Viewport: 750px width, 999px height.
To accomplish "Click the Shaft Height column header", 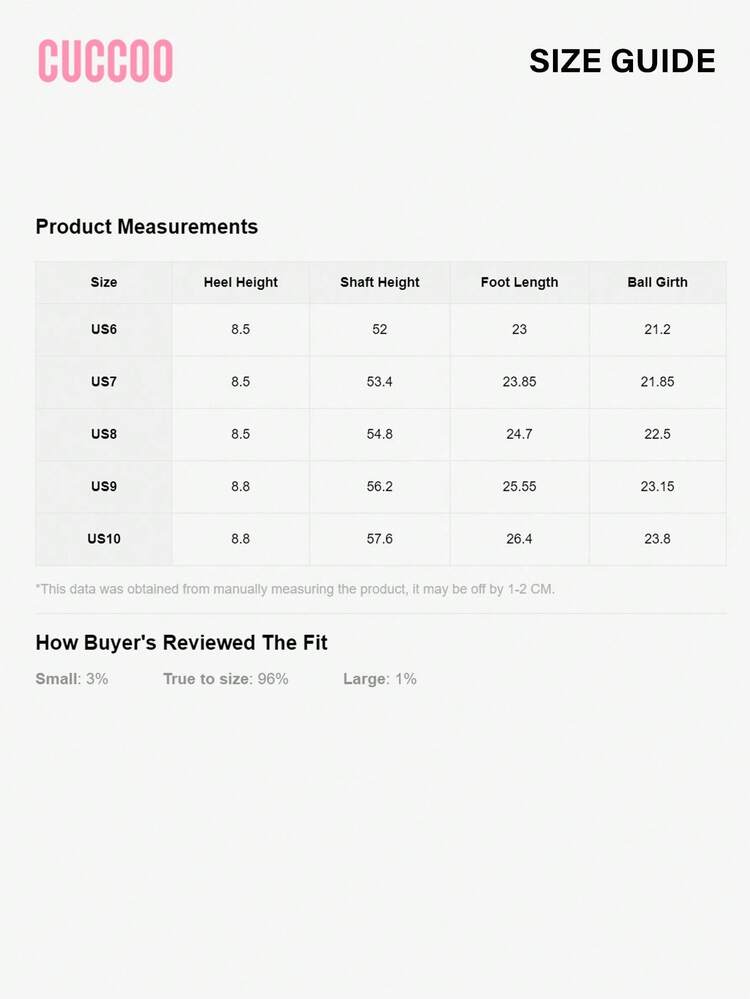I will tap(379, 282).
